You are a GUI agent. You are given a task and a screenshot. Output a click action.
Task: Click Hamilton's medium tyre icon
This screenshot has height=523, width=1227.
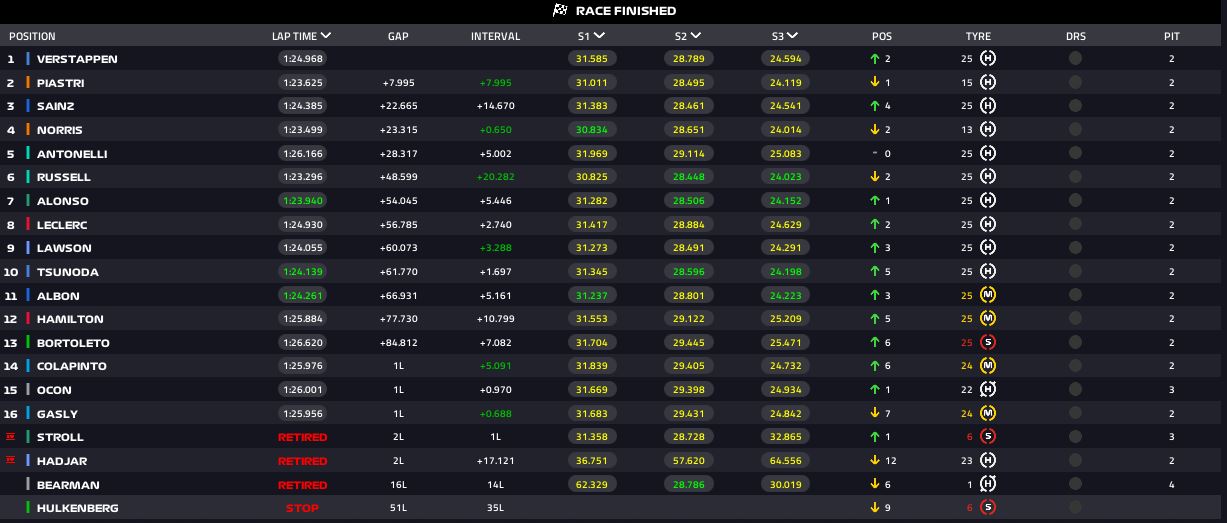(988, 319)
